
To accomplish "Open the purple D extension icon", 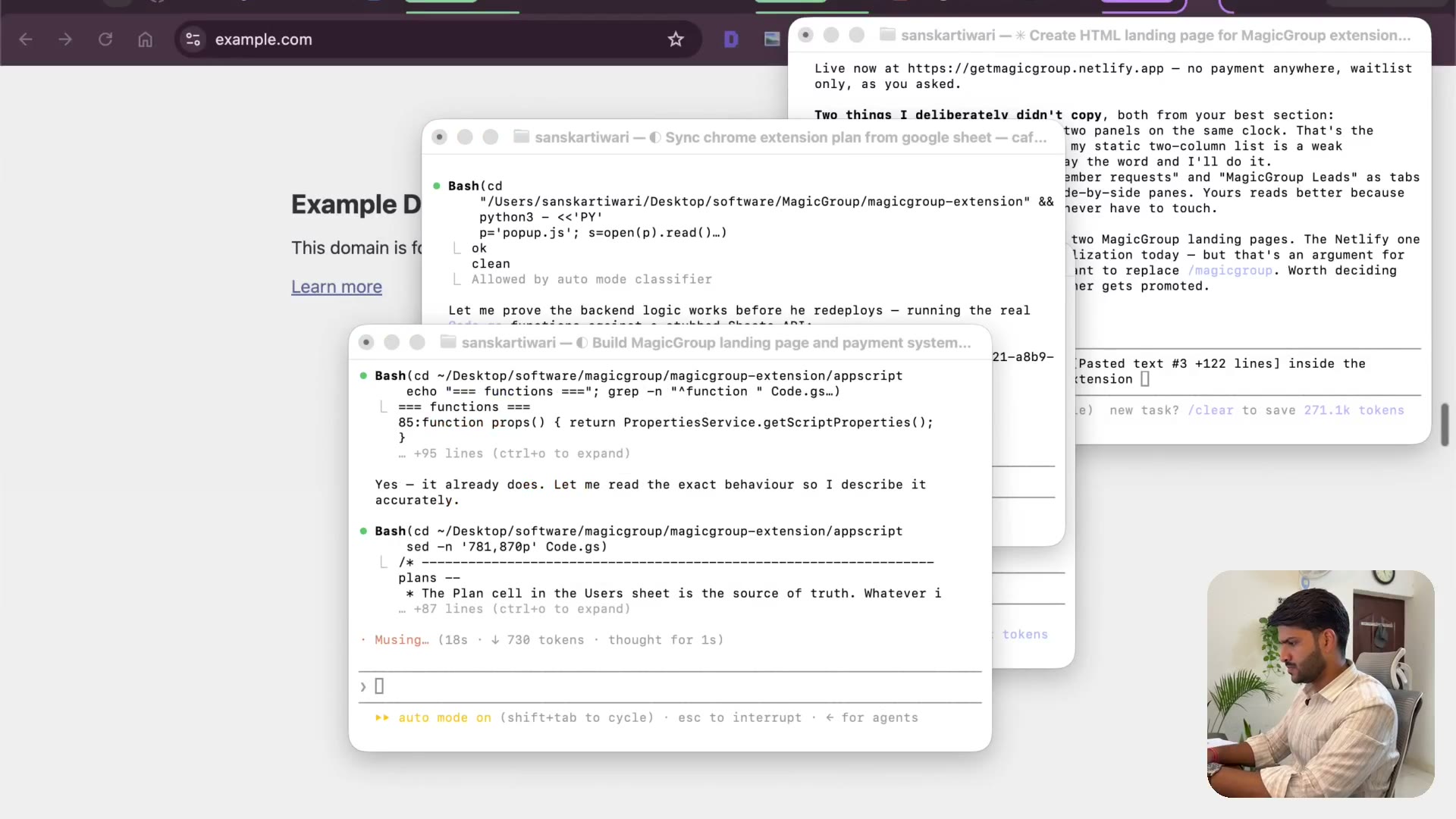I will (731, 39).
